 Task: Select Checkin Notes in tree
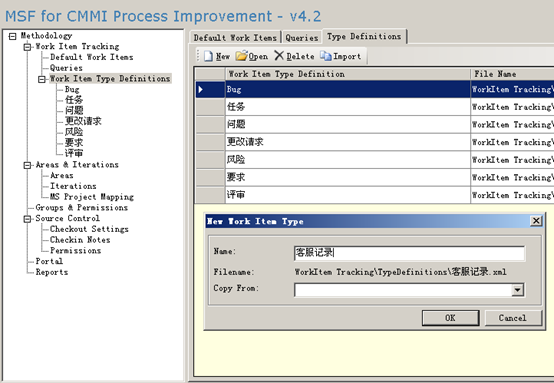click(x=80, y=240)
